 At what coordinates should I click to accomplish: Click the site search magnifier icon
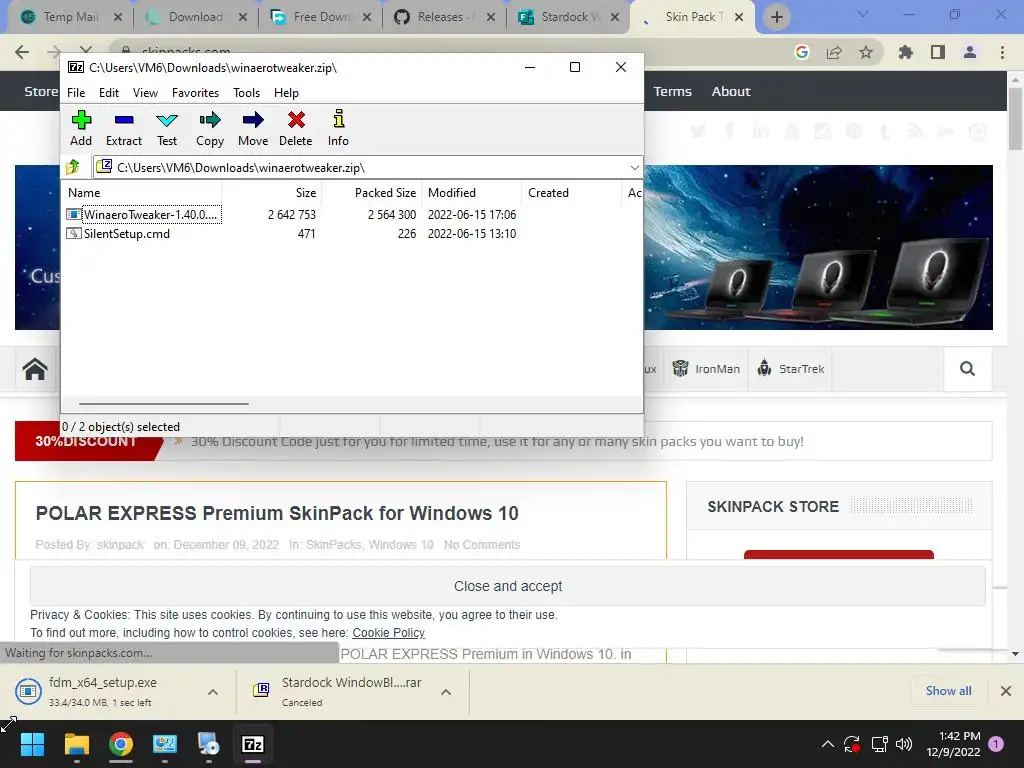point(967,369)
